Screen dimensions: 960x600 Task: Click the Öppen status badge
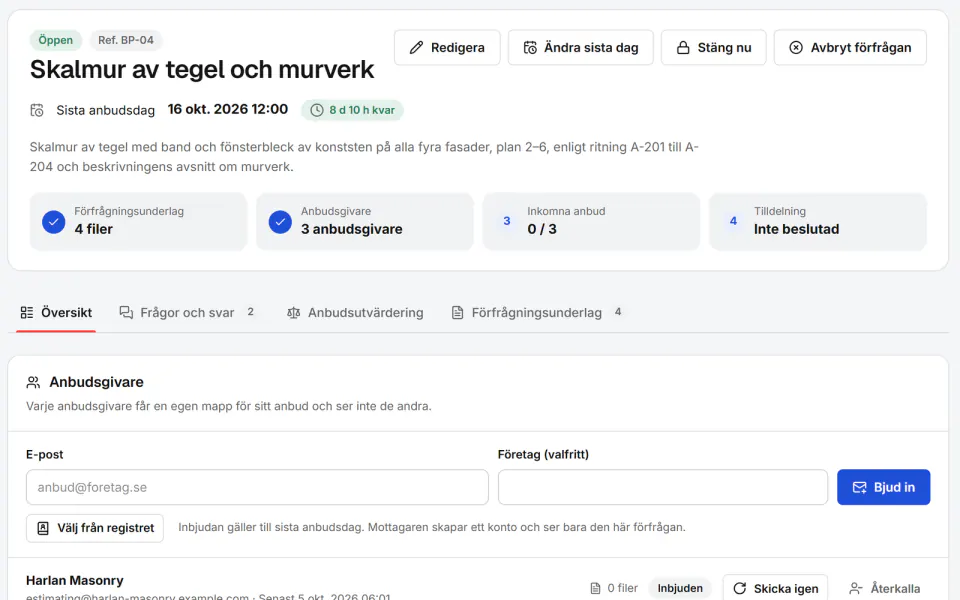click(56, 40)
